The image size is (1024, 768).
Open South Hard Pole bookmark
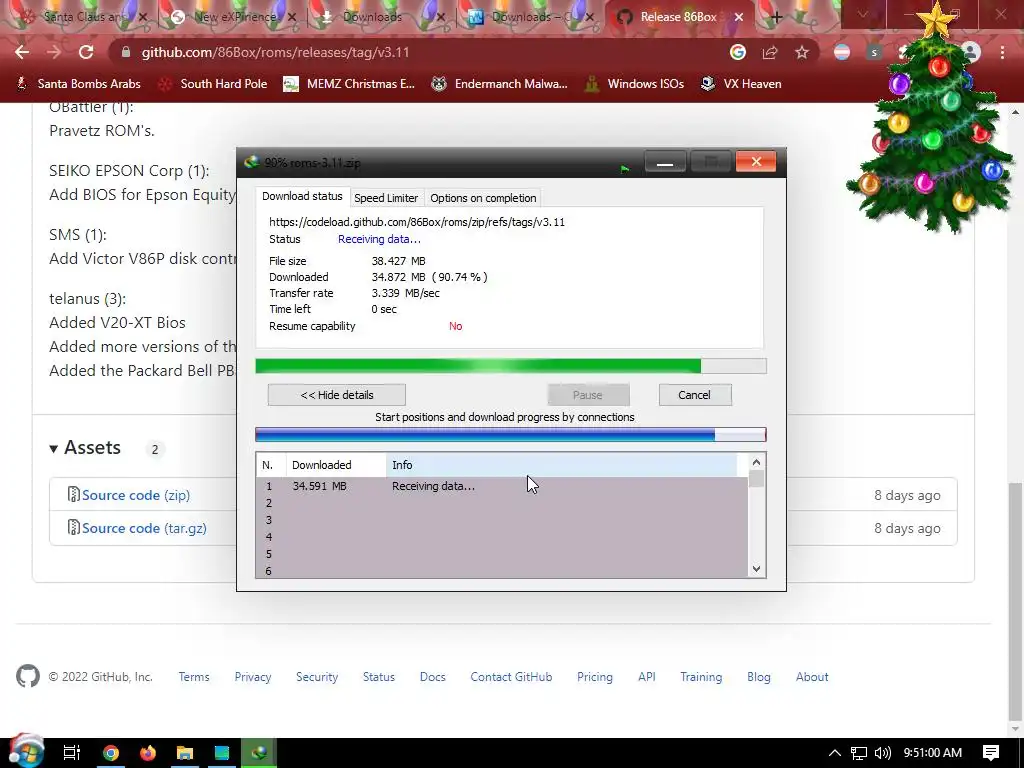(214, 84)
